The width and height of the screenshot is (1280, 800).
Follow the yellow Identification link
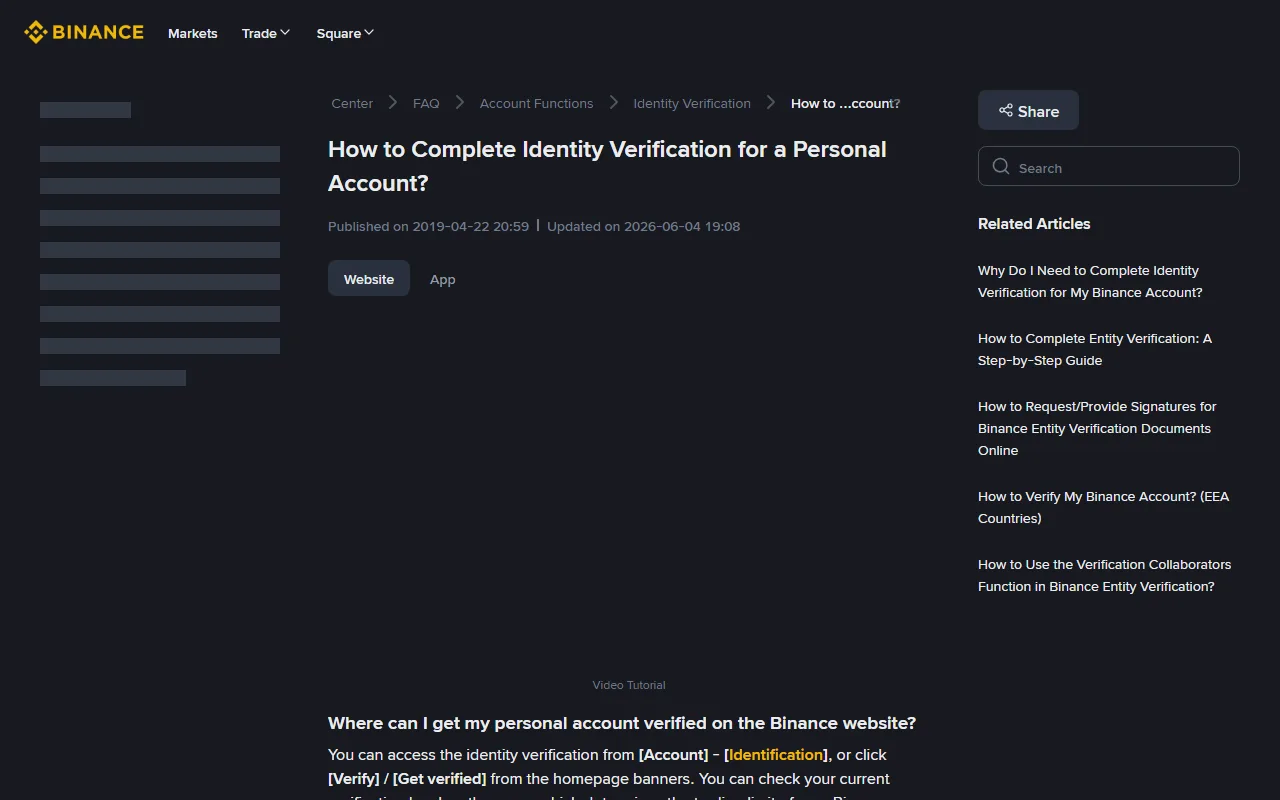tap(776, 754)
